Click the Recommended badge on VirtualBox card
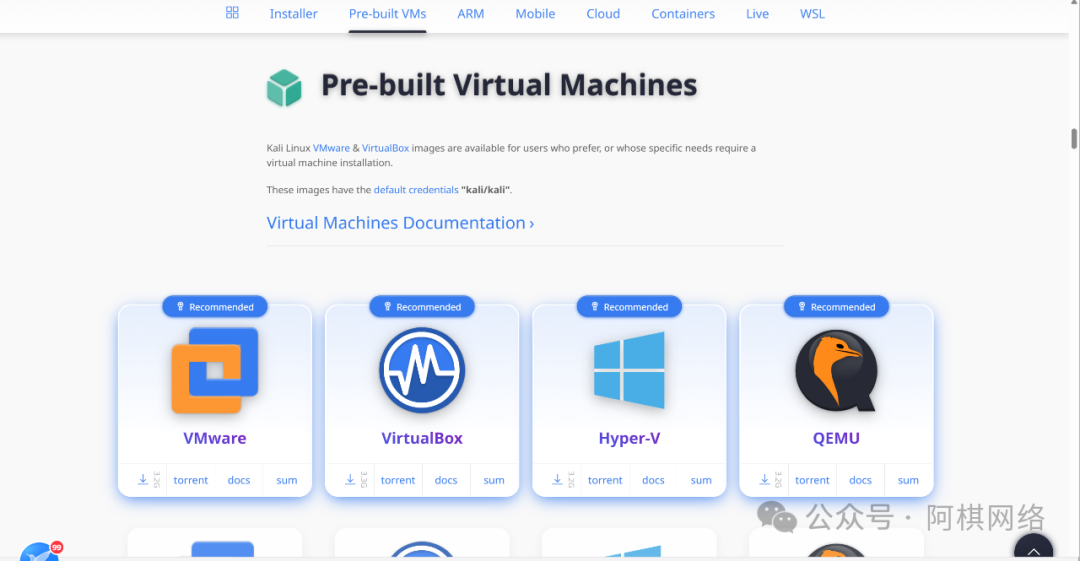Screen dimensions: 1080x561 click(x=422, y=307)
